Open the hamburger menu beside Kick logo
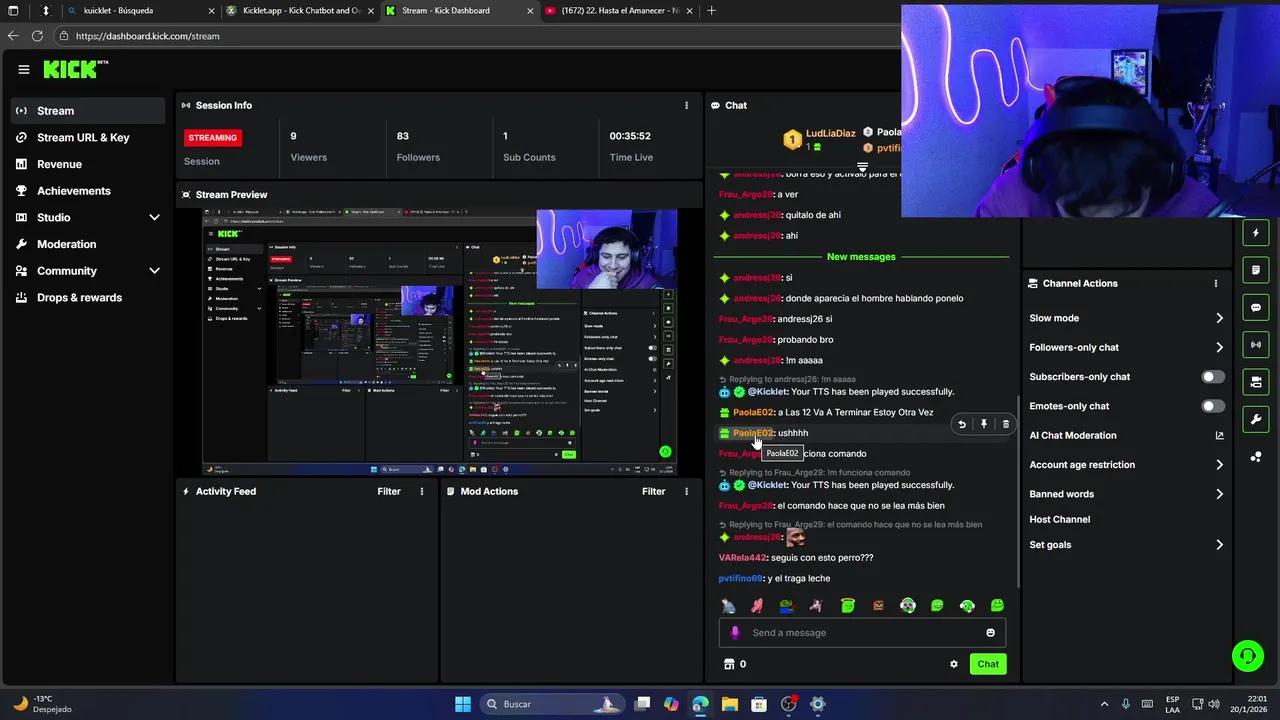Viewport: 1280px width, 720px height. [24, 69]
